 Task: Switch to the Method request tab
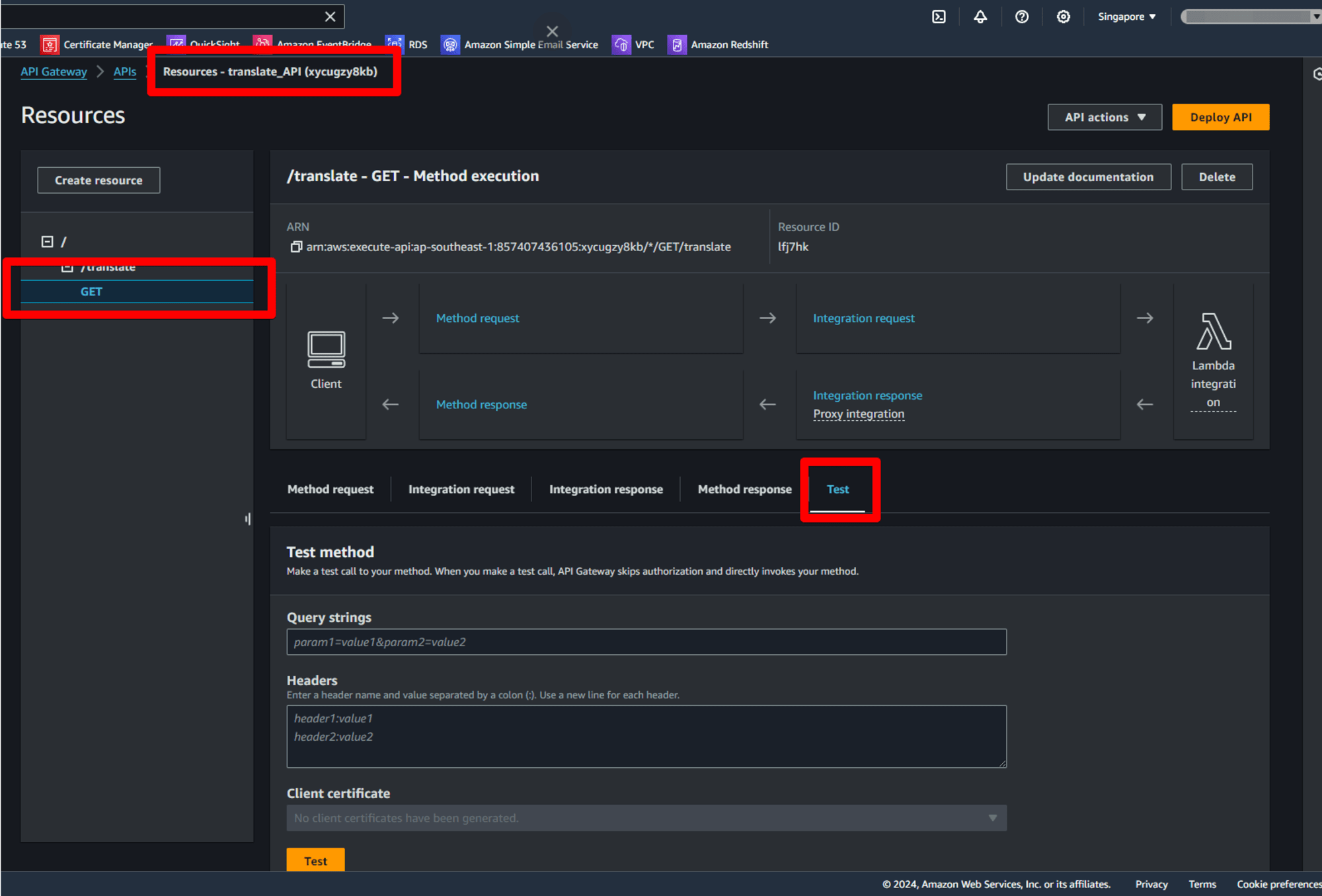[x=330, y=490]
